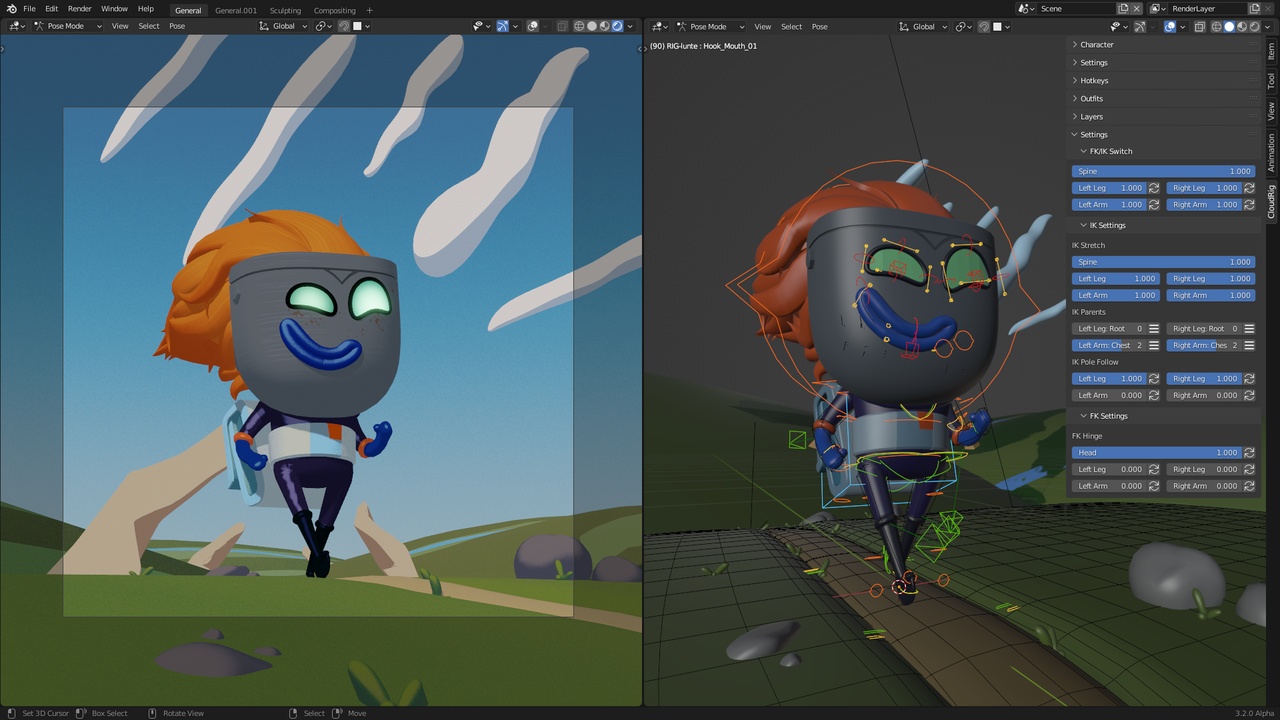Open the Pose menu in right viewport
1280x720 pixels.
click(x=819, y=26)
